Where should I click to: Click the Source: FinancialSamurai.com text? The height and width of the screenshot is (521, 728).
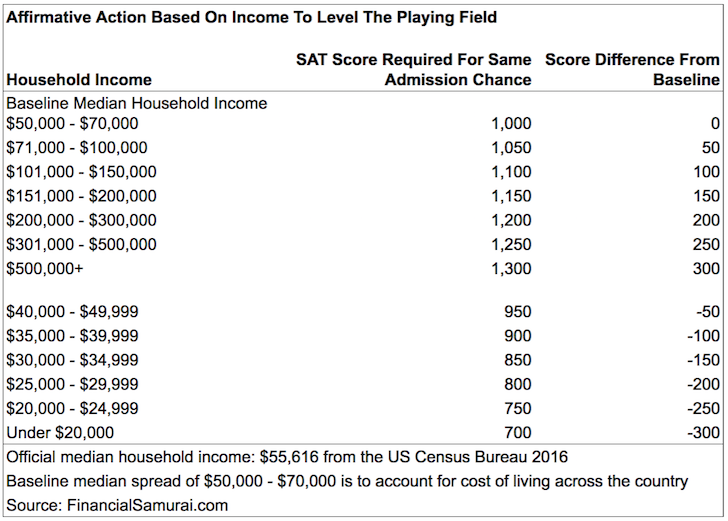click(x=117, y=505)
